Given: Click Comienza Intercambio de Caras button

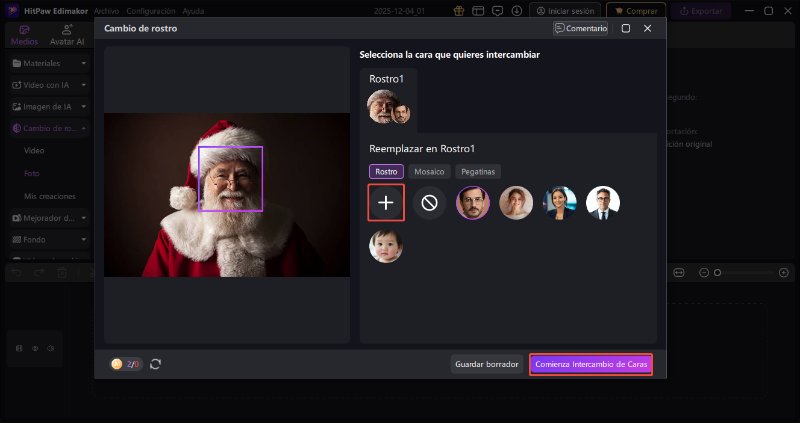Looking at the screenshot, I should tap(591, 364).
